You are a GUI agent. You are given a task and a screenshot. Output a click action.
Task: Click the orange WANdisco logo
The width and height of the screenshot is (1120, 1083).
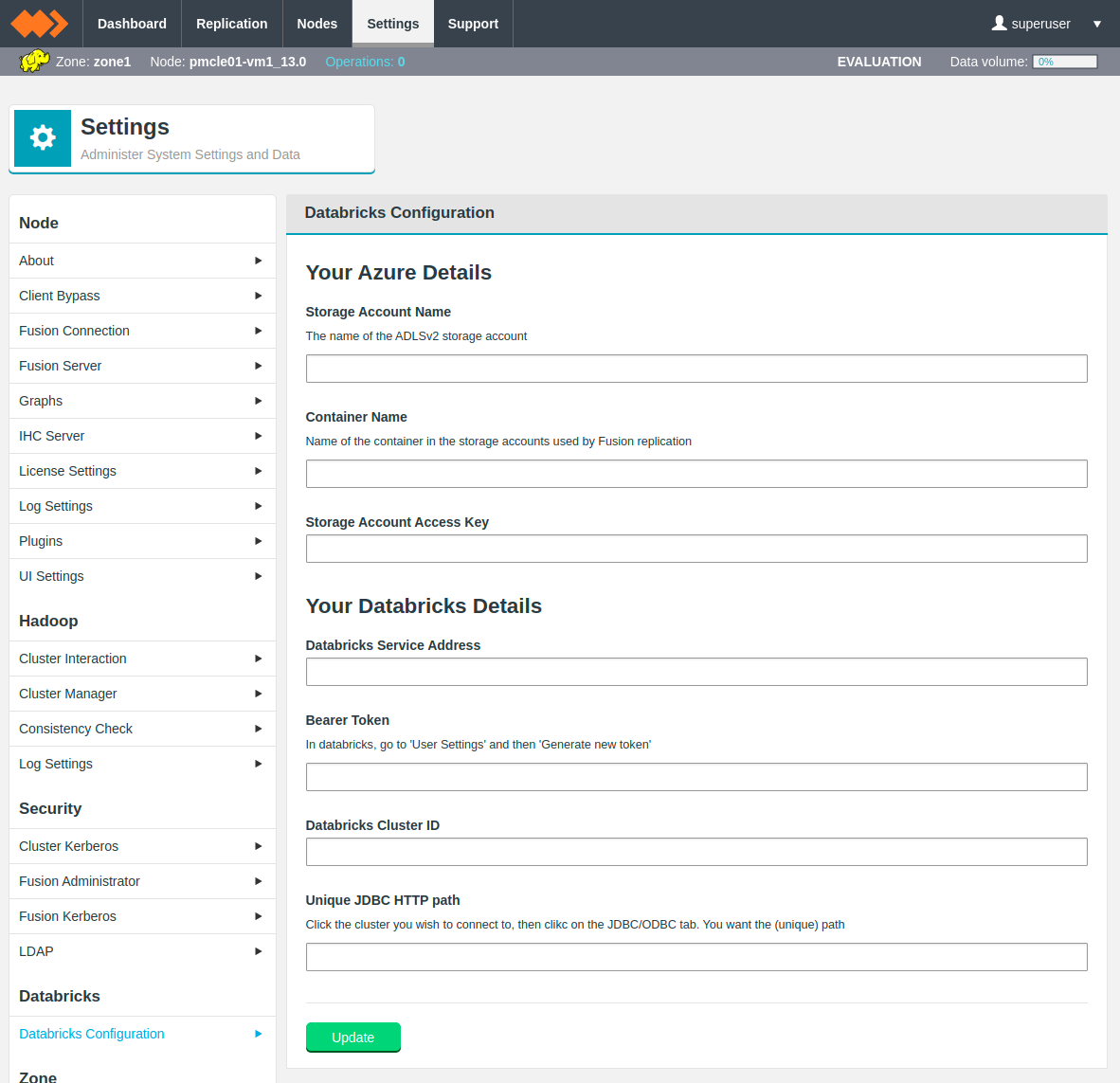(x=39, y=24)
